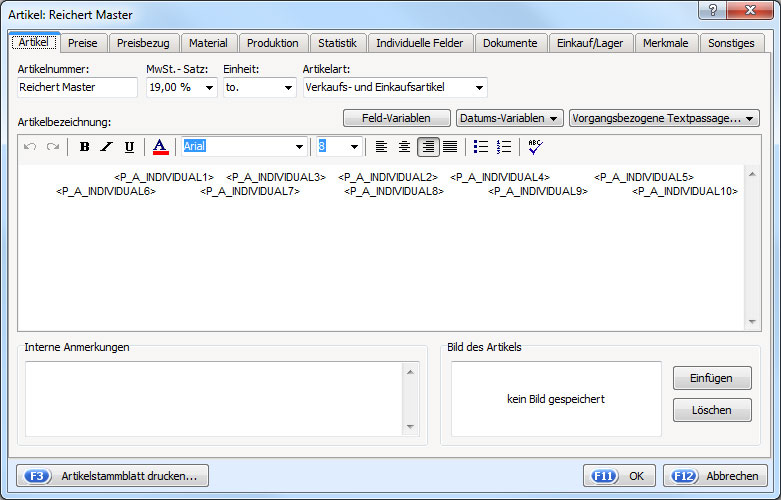Image resolution: width=781 pixels, height=500 pixels.
Task: Open Vorgangsbezogene Textpassage dropdown
Action: (x=664, y=118)
